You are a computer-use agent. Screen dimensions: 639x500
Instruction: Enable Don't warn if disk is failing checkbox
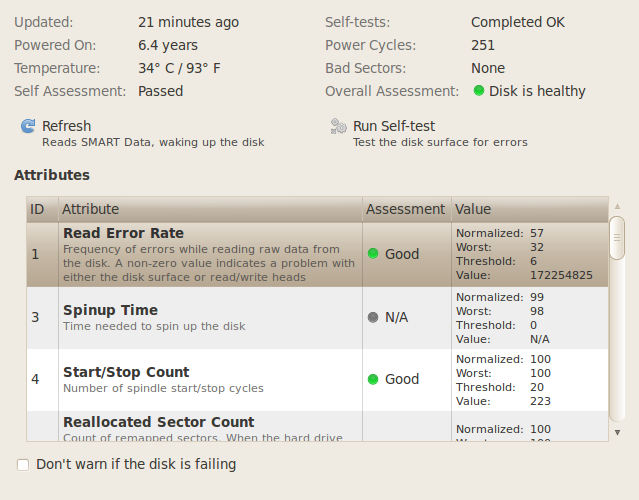(x=23, y=465)
